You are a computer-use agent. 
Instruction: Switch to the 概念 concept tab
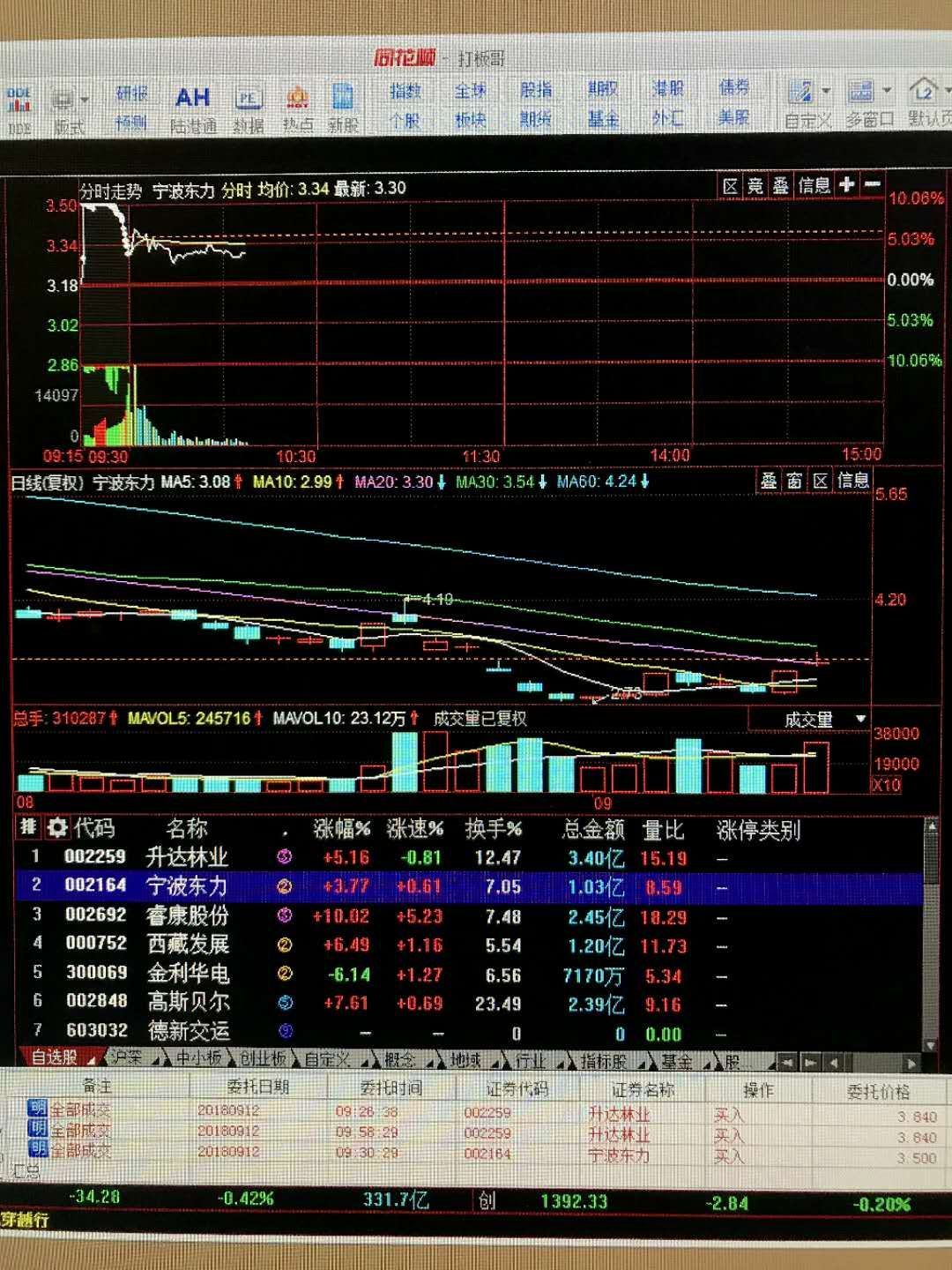(x=399, y=1060)
